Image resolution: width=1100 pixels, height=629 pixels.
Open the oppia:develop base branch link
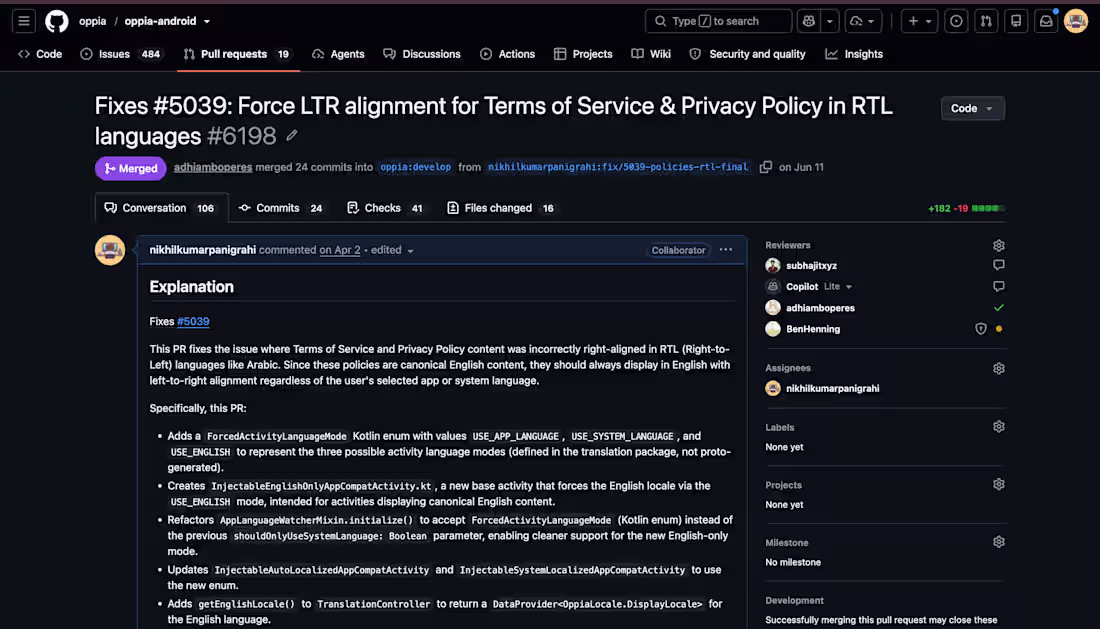coord(415,167)
